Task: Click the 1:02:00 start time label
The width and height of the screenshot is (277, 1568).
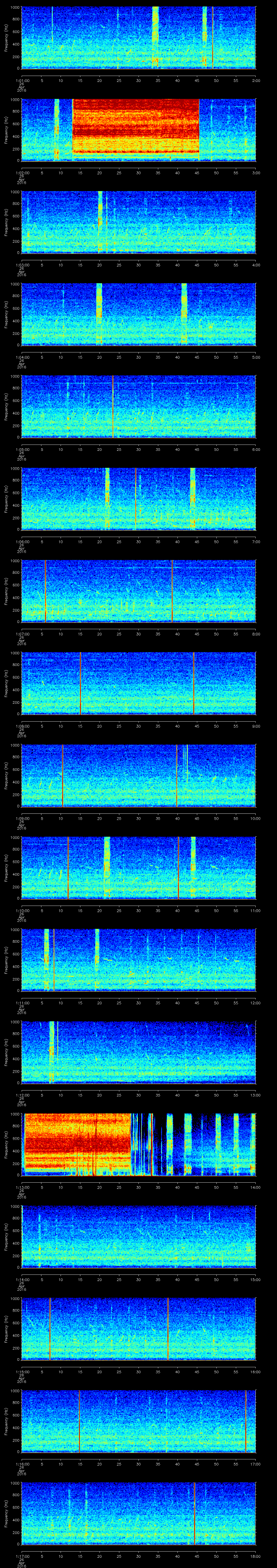Action: 22,173
